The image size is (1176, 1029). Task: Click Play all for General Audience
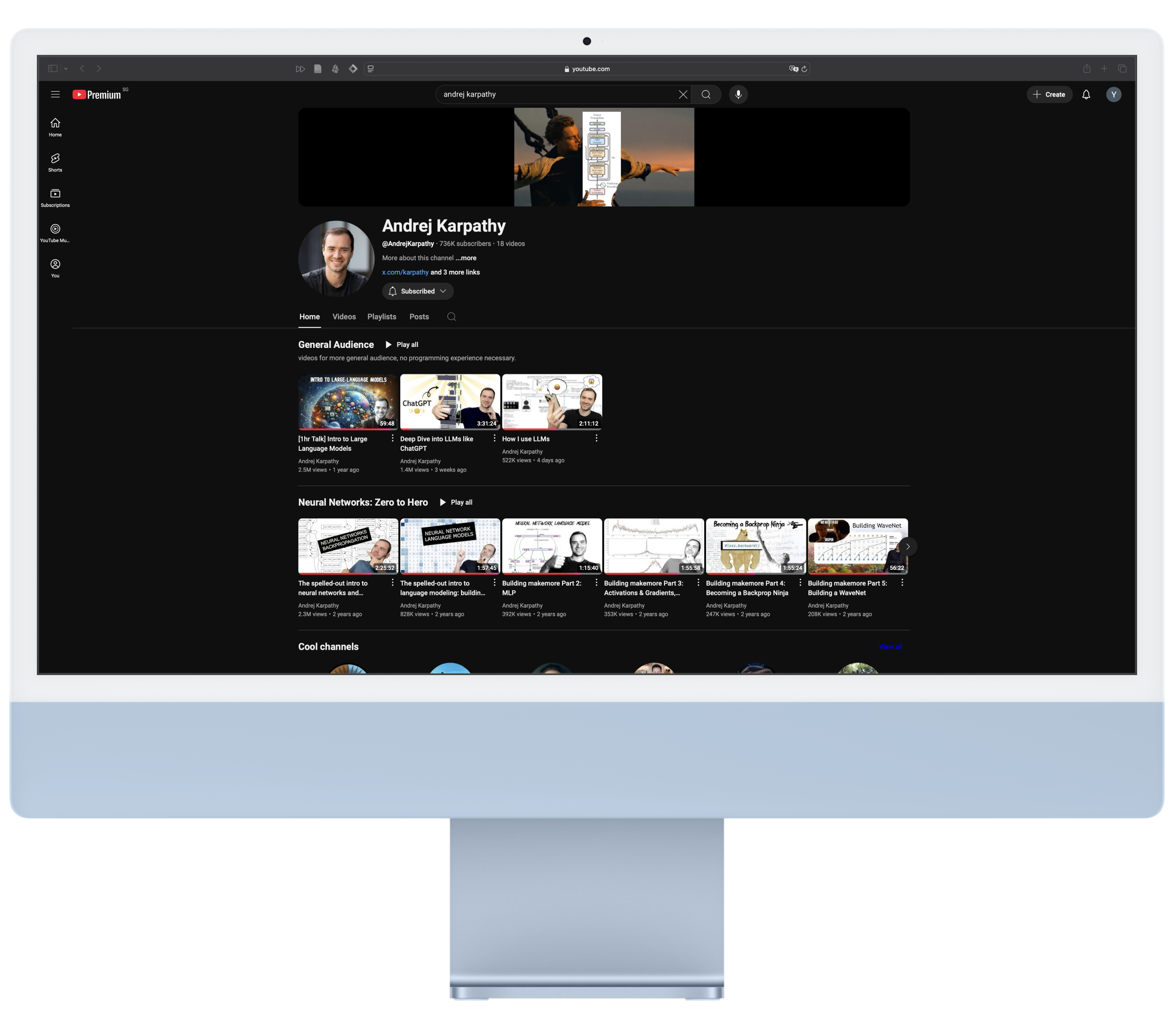tap(401, 344)
